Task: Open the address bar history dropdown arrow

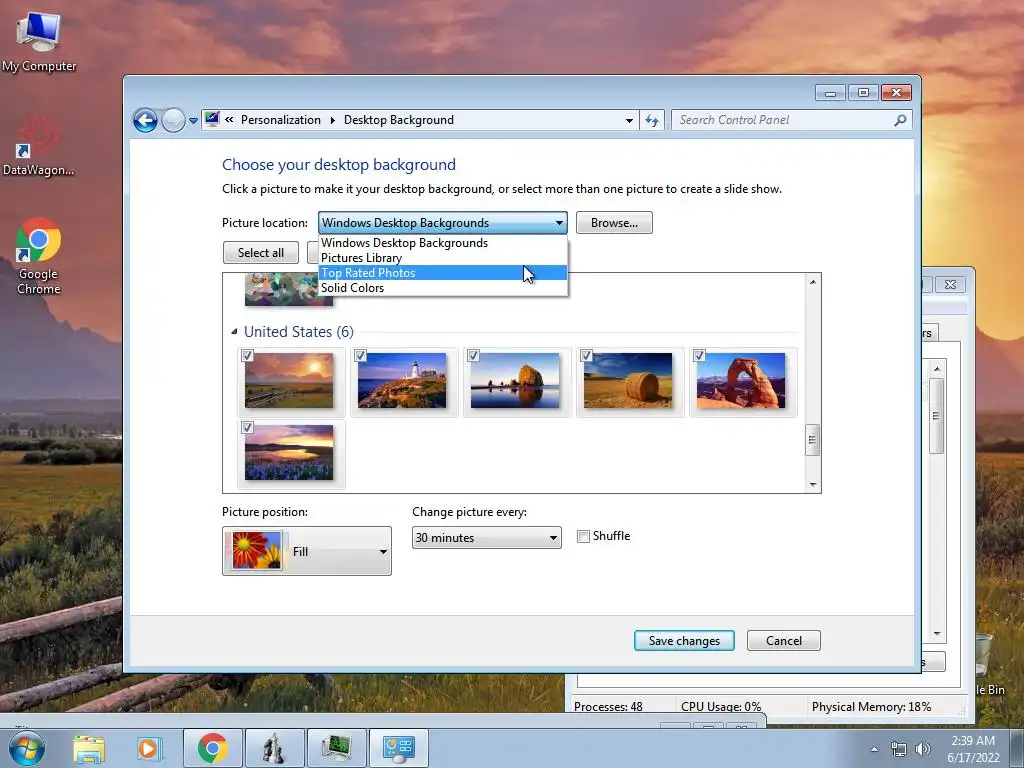Action: (x=629, y=121)
